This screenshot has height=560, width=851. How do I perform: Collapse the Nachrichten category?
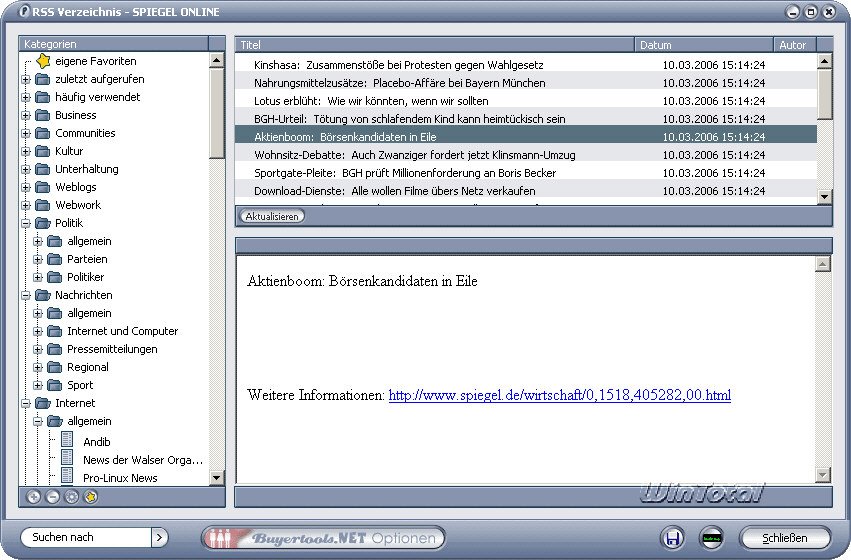pos(26,295)
